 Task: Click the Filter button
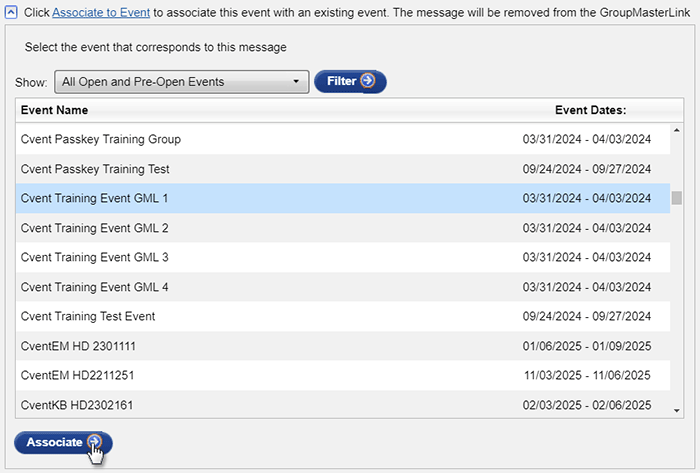pos(349,81)
